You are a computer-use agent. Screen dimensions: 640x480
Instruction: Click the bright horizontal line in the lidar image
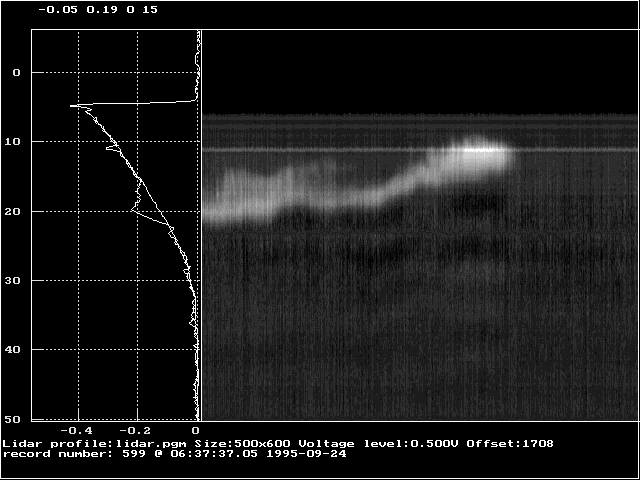(420, 150)
